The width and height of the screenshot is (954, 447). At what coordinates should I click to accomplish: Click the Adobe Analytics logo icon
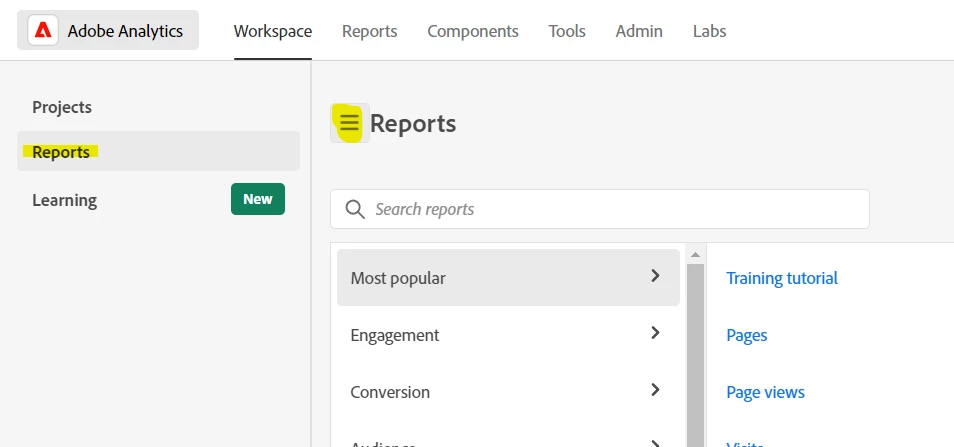[43, 30]
